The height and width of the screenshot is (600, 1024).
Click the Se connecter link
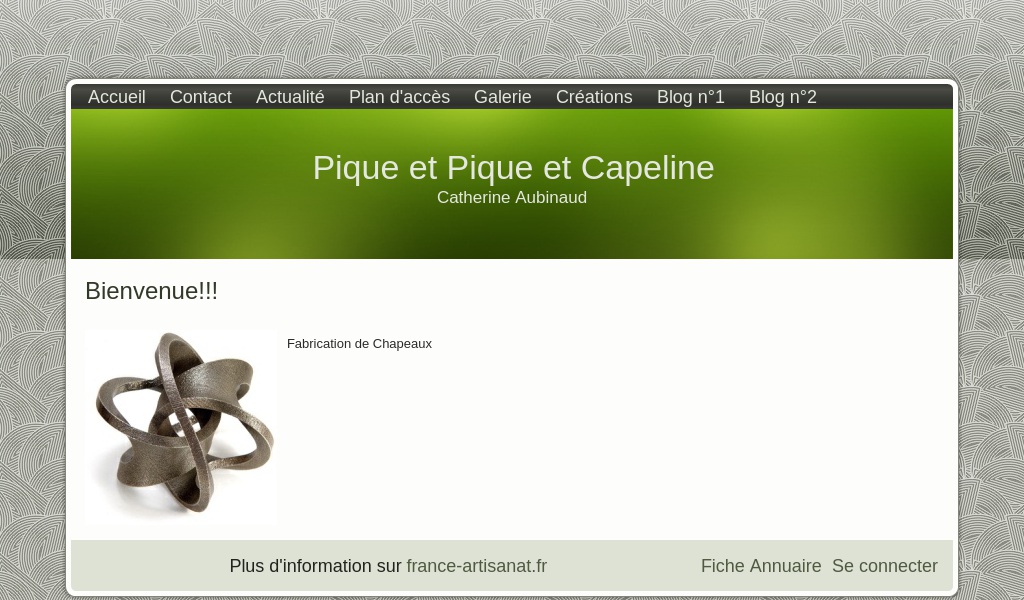885,565
